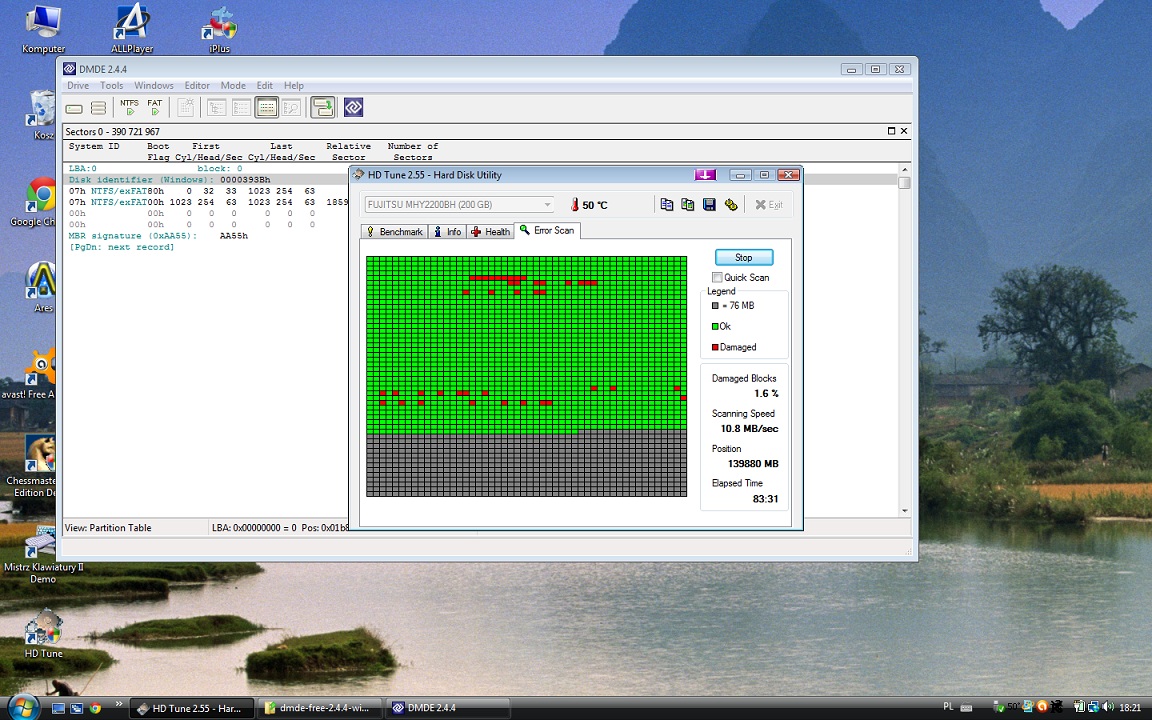Stop the running error scan
The height and width of the screenshot is (720, 1152).
pos(744,257)
